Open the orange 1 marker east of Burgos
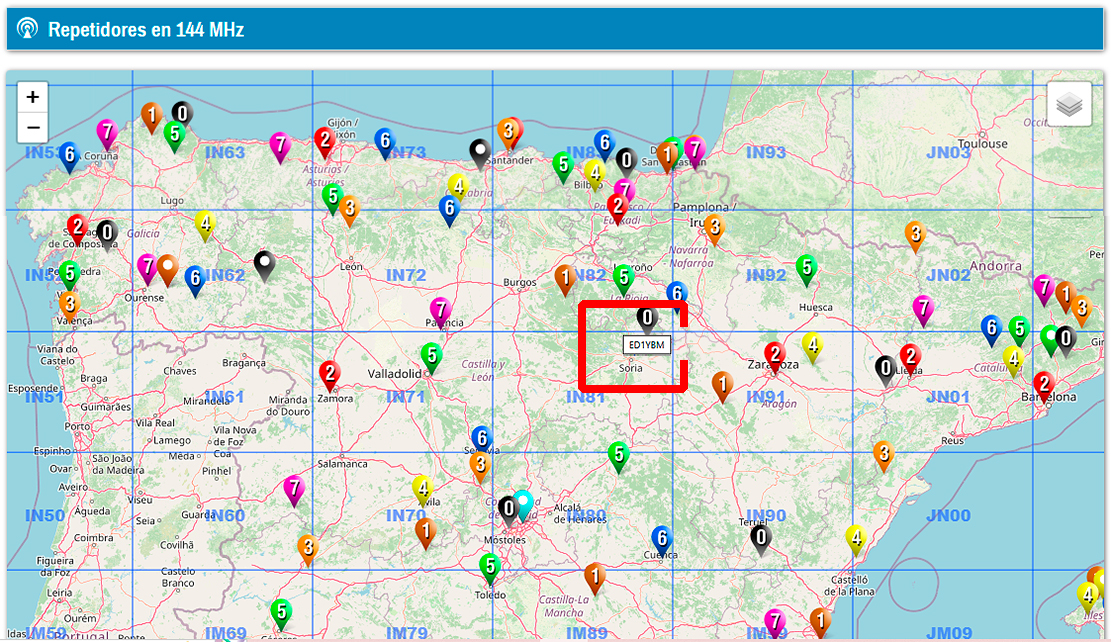 [x=565, y=278]
